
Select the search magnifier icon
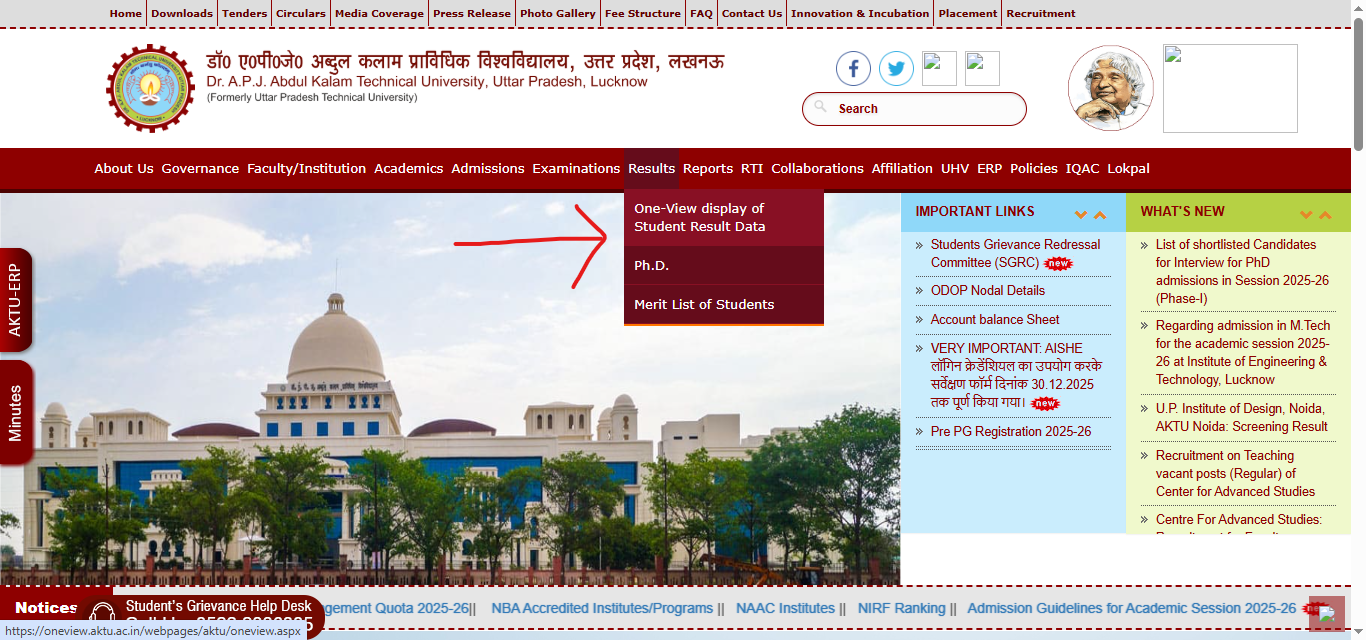coord(820,108)
